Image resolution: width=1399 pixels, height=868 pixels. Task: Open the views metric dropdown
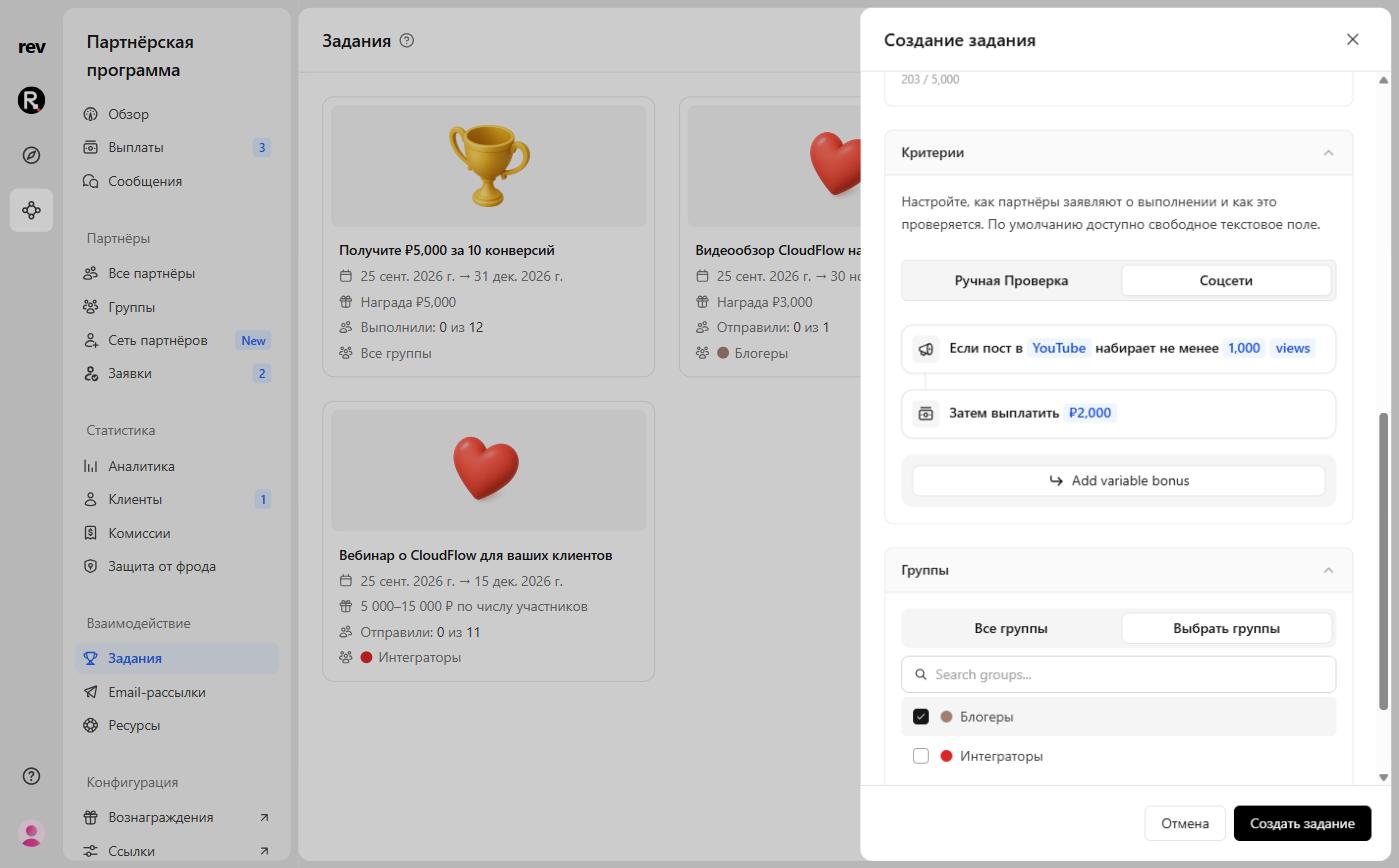tap(1293, 348)
